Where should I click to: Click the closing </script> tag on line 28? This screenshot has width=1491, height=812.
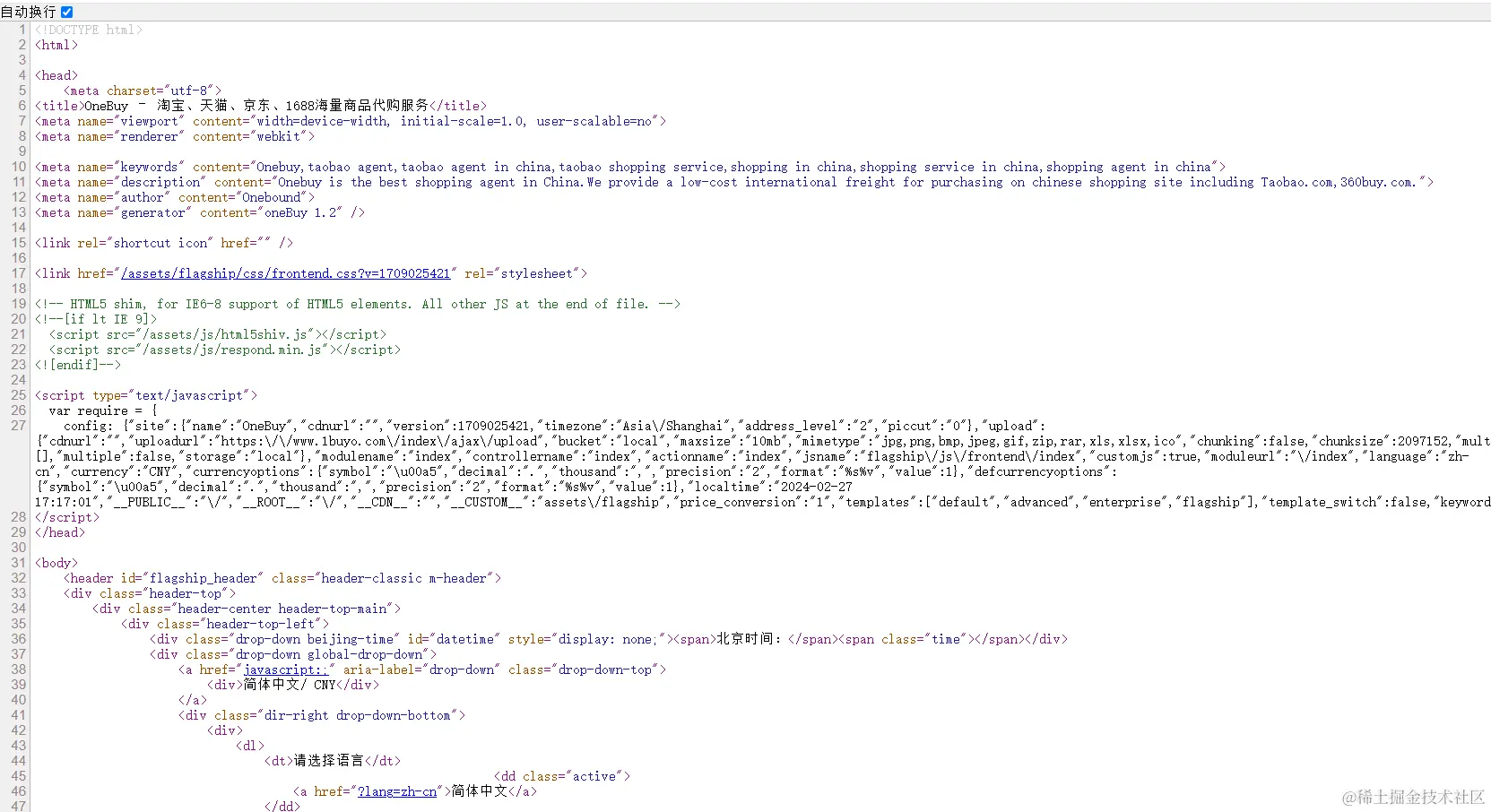(67, 517)
